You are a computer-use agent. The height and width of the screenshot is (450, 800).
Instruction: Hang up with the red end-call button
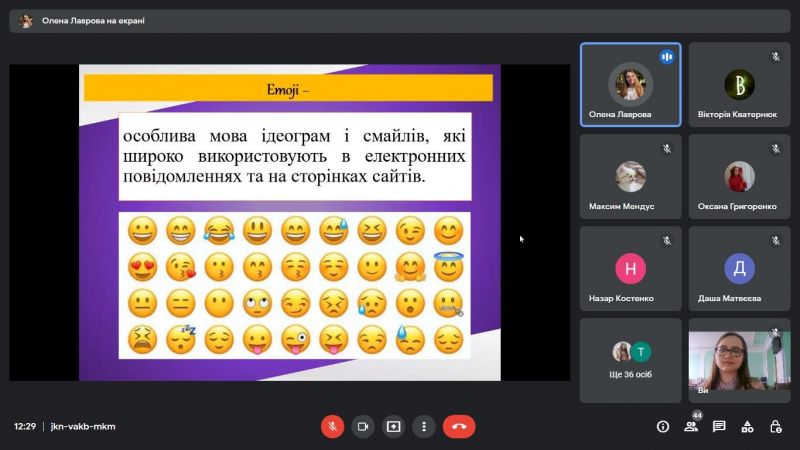point(459,427)
